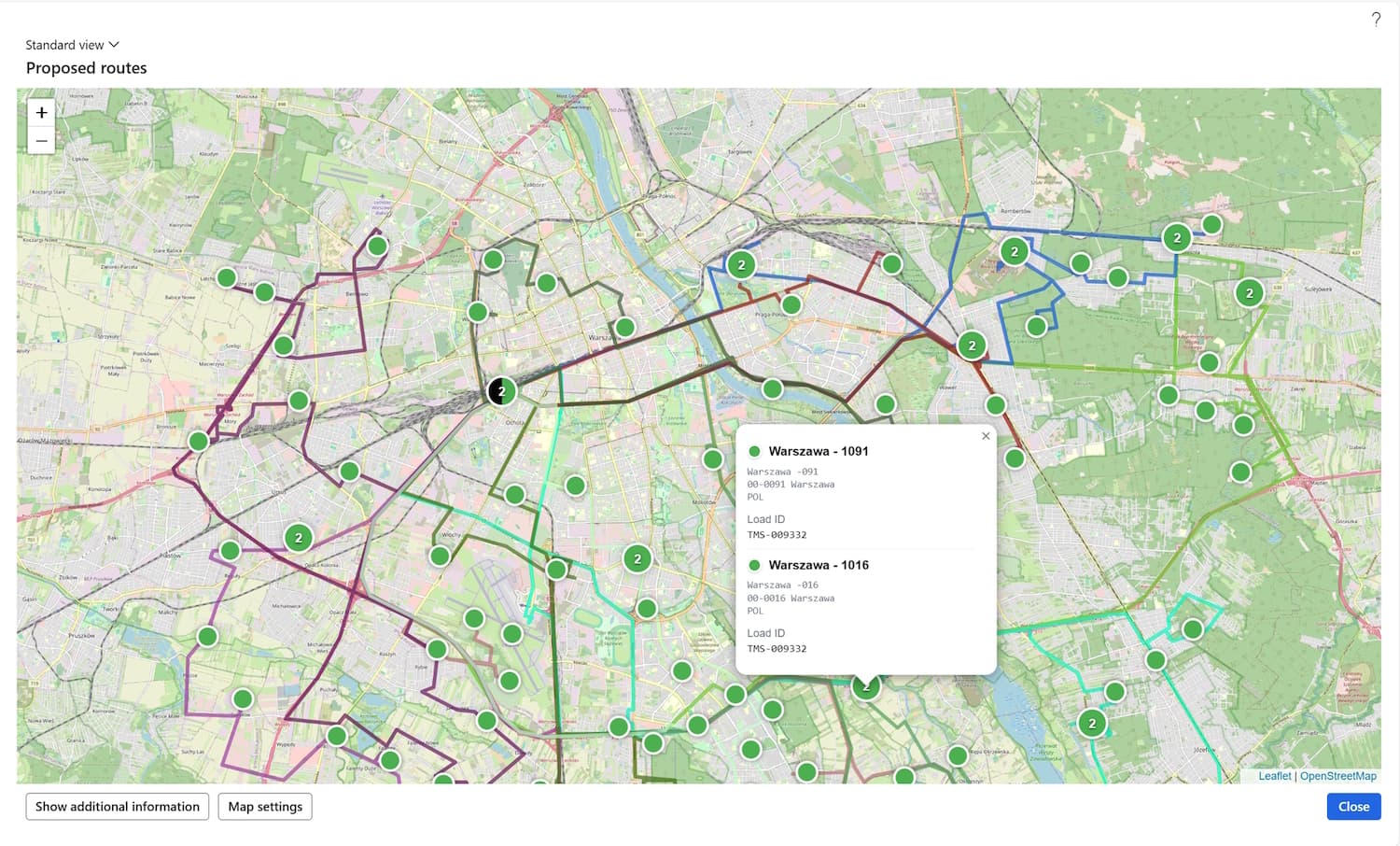Viewport: 1400px width, 846px height.
Task: Open Map settings
Action: [265, 807]
